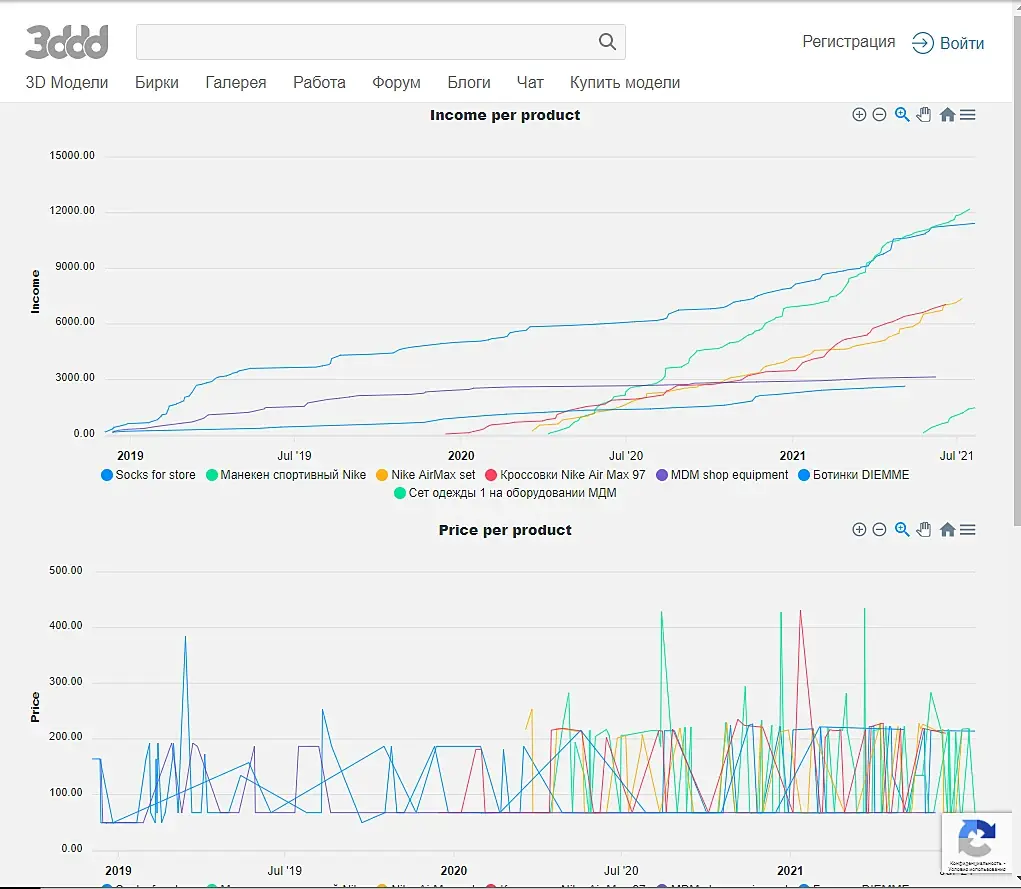Click Jul '19 label on Income chart

[294, 456]
